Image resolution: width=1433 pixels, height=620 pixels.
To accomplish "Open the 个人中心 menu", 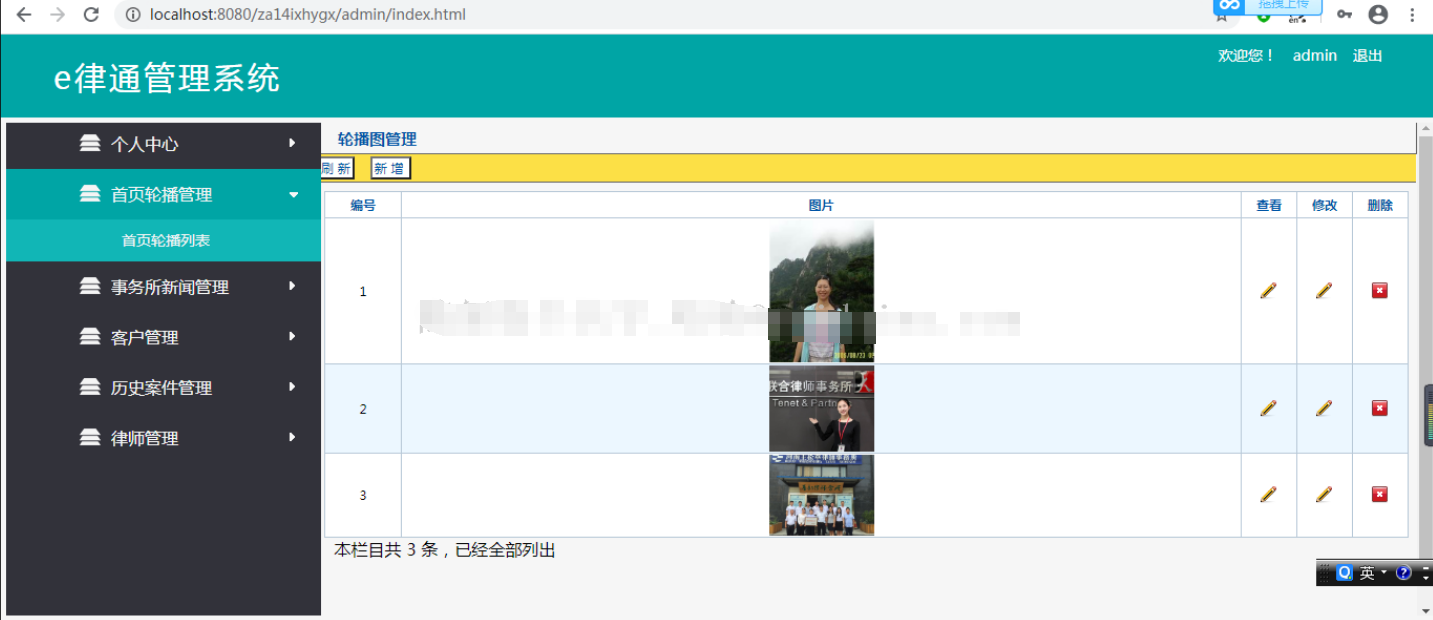I will (163, 144).
